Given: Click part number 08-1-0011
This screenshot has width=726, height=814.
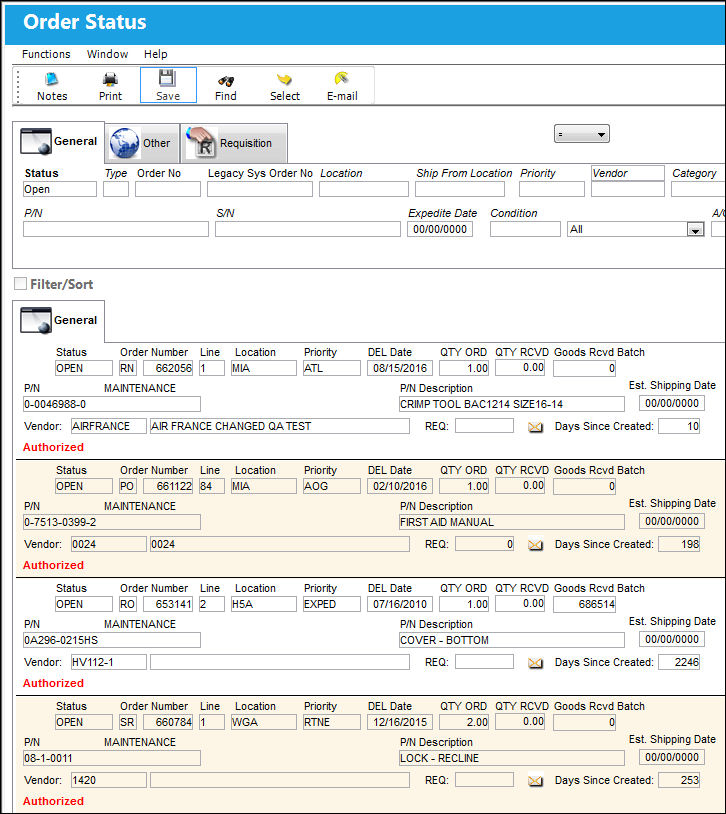Looking at the screenshot, I should pos(112,758).
